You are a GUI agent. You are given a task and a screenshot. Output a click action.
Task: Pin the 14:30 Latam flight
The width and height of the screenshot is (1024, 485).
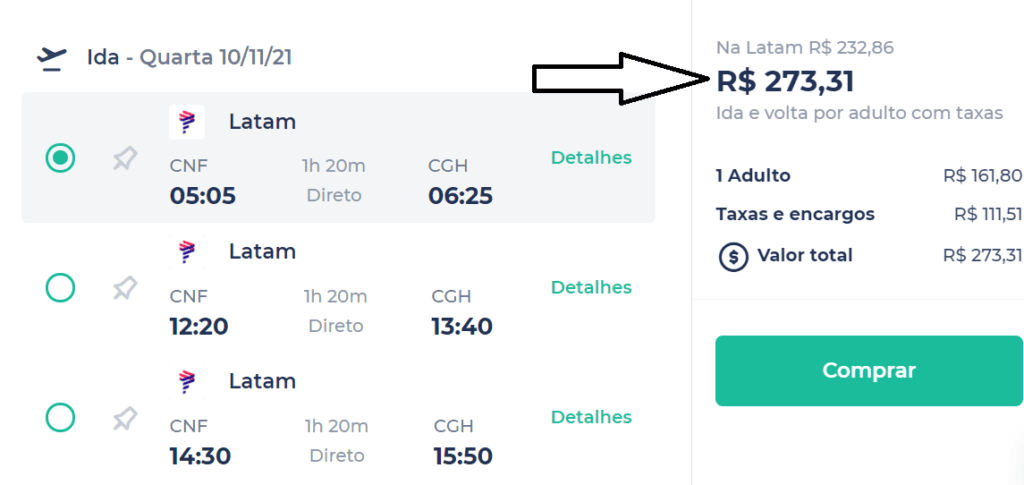point(124,418)
